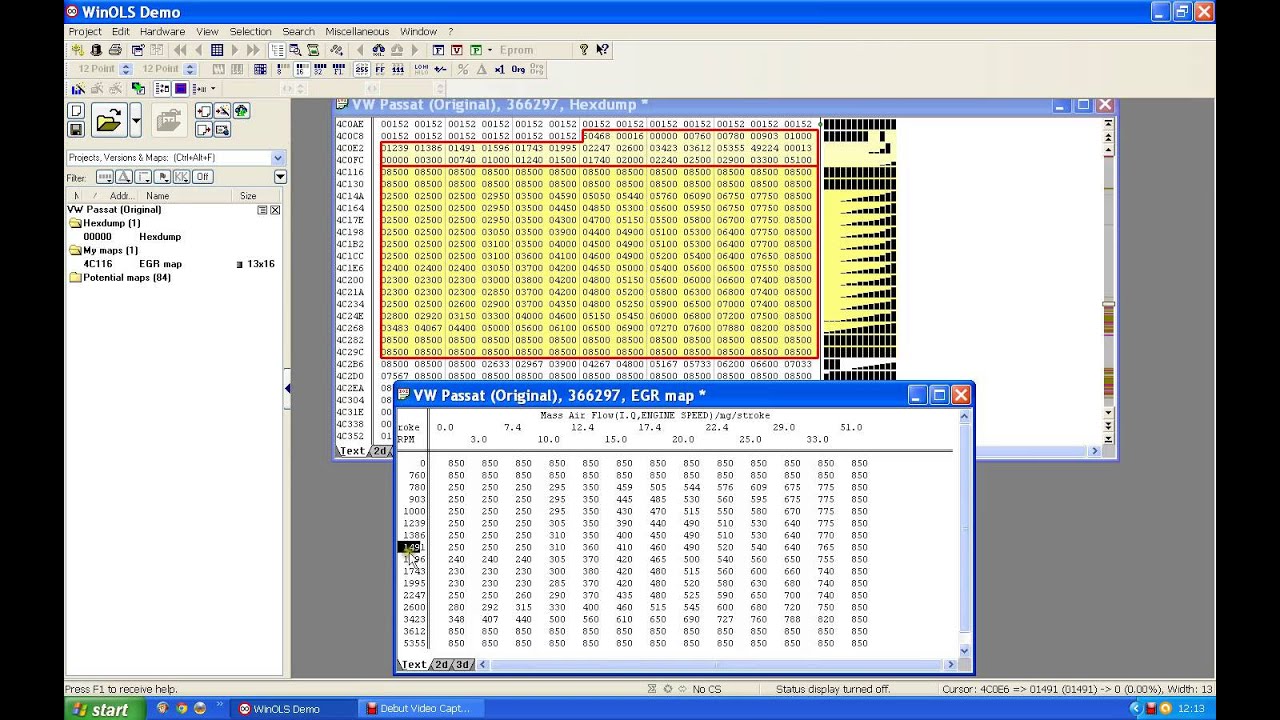Click the vertical scrollbar of EGR map window
The width and height of the screenshot is (1280, 720).
[964, 530]
